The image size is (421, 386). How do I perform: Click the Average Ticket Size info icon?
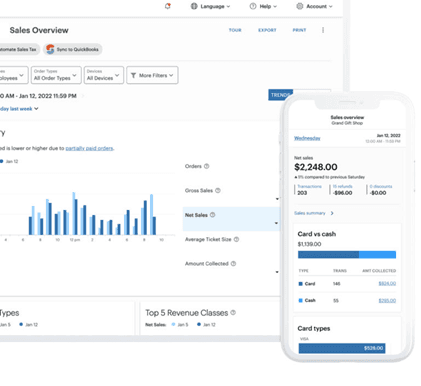236,239
